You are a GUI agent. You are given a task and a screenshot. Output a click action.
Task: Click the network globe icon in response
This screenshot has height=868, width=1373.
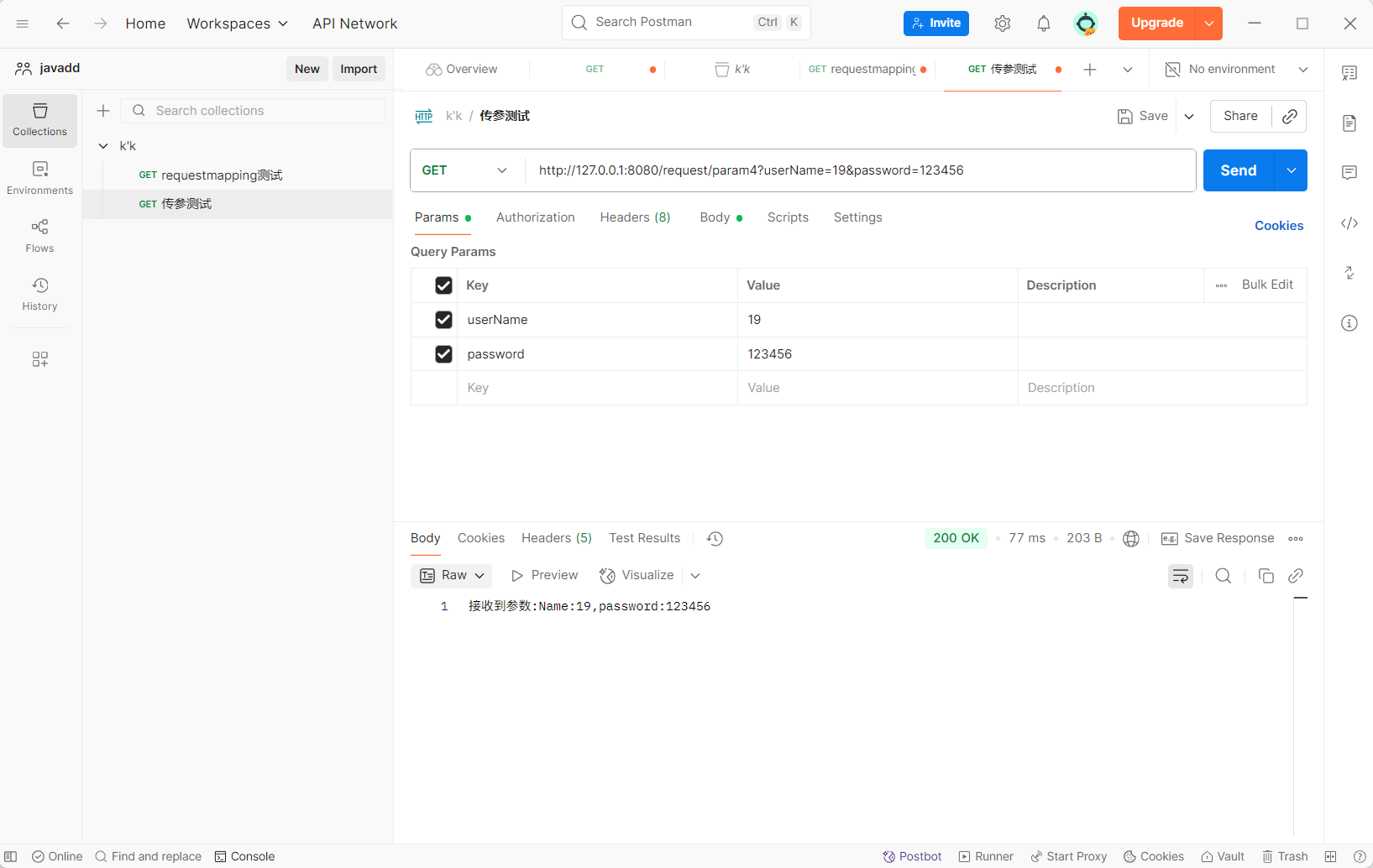(x=1131, y=539)
